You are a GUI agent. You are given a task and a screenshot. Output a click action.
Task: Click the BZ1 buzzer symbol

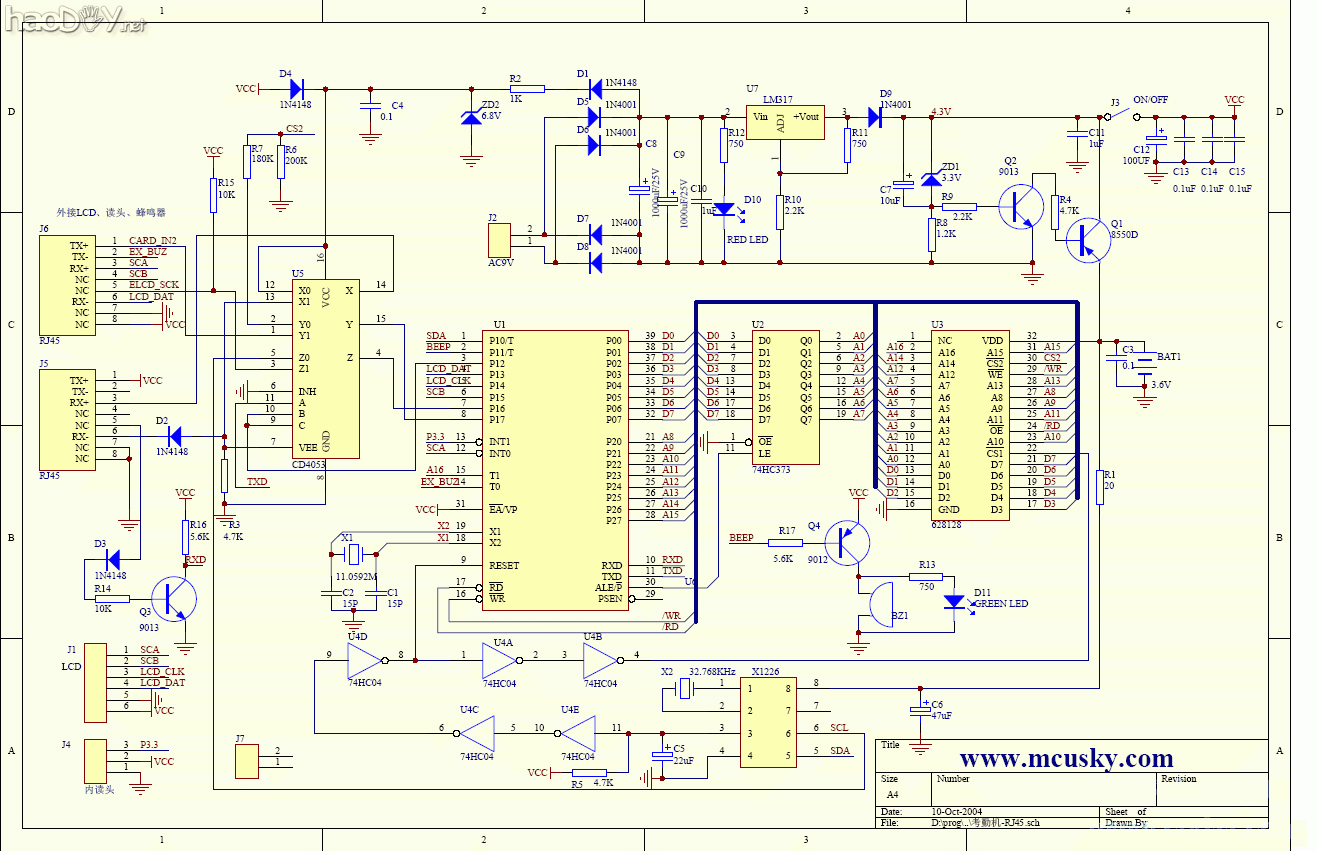coord(881,604)
